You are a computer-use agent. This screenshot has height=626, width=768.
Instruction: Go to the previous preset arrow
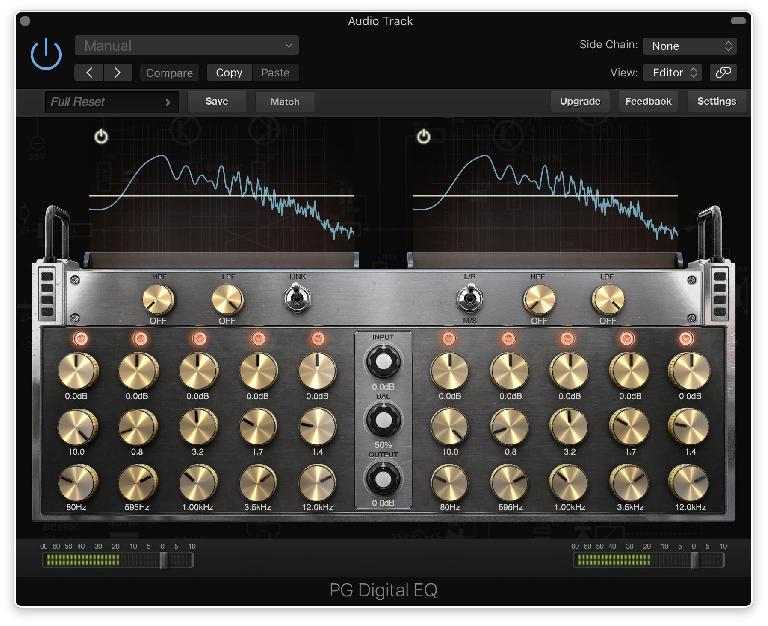(89, 72)
